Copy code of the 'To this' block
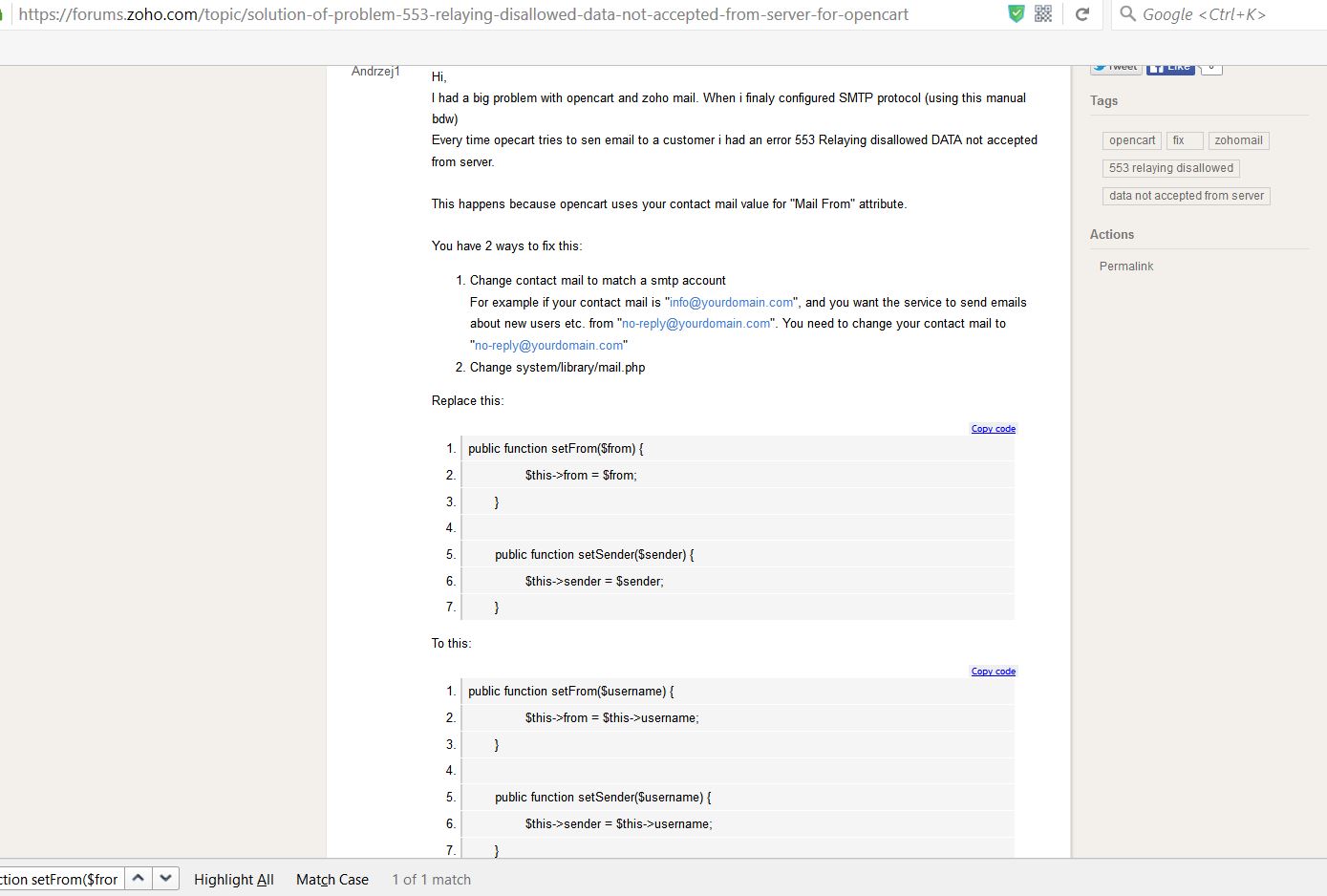1327x896 pixels. (994, 672)
